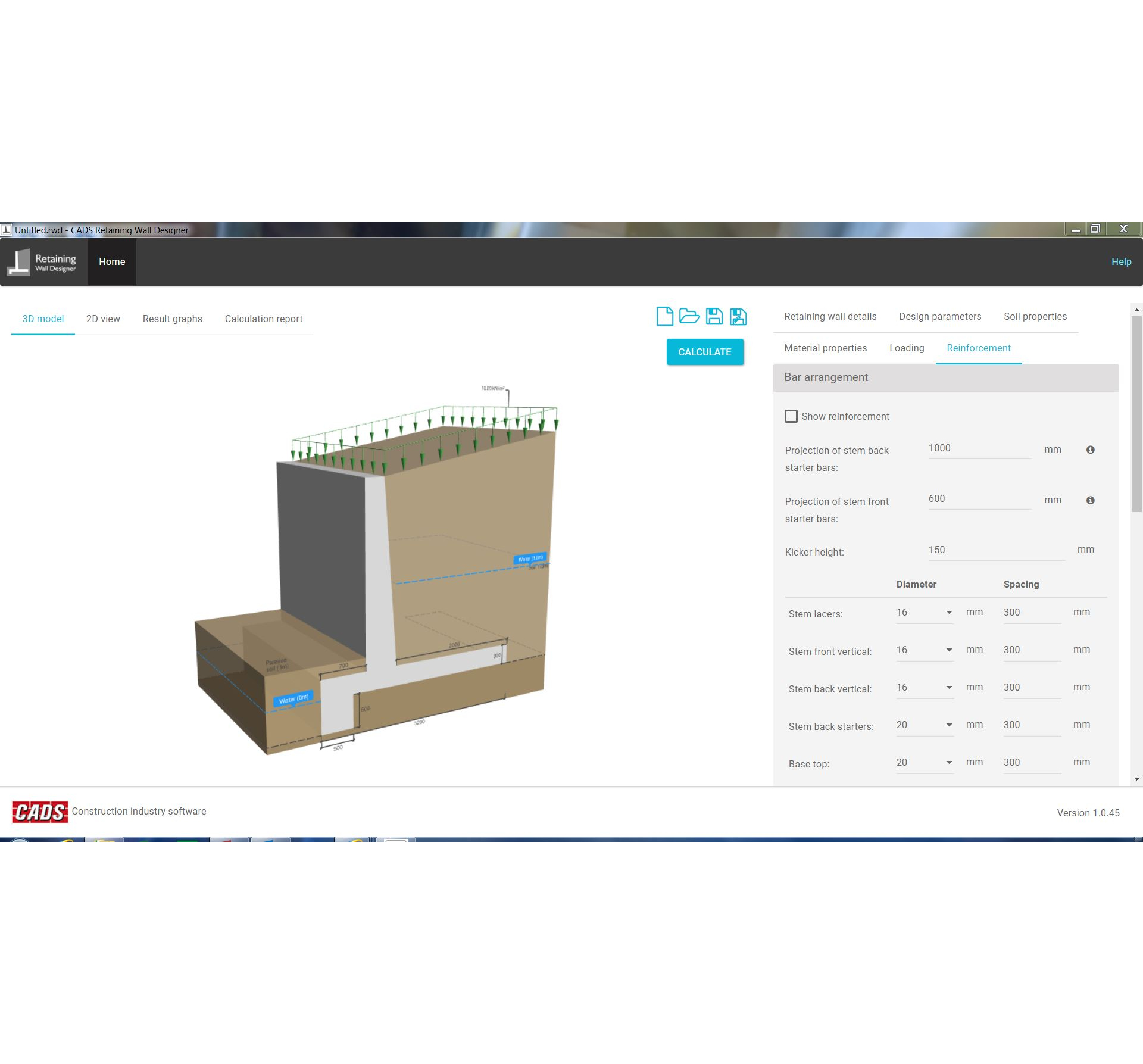
Task: Click the New file icon
Action: pyautogui.click(x=664, y=316)
